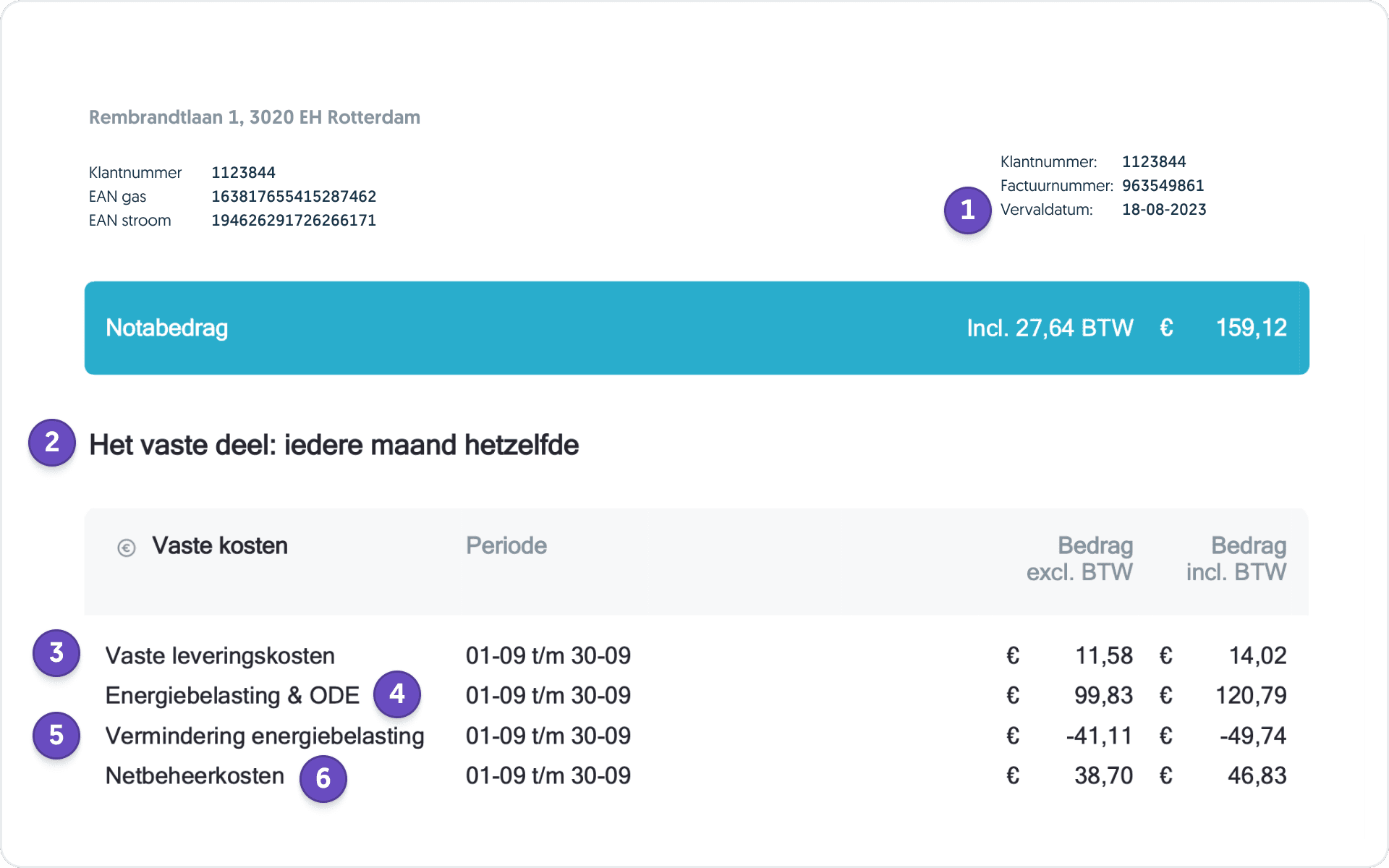
Task: Select the Vaste leveringskosten row label
Action: (x=220, y=656)
